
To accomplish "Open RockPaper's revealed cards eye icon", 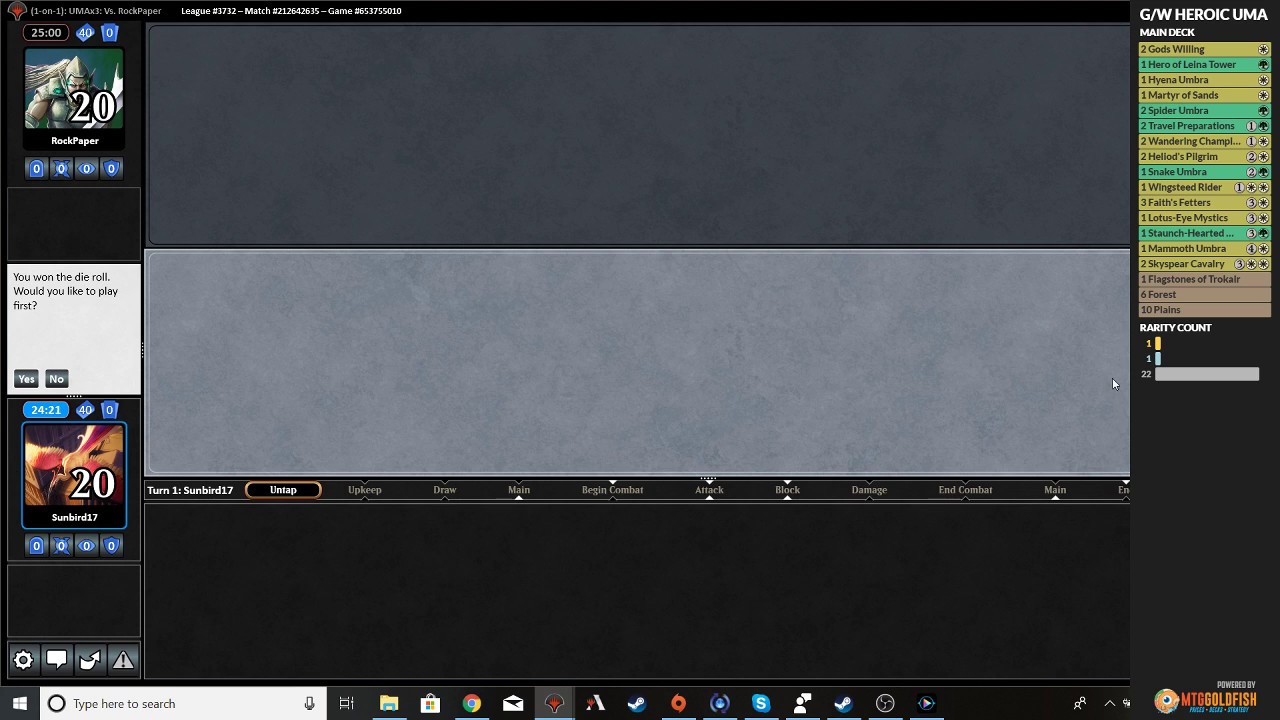I will (86, 169).
